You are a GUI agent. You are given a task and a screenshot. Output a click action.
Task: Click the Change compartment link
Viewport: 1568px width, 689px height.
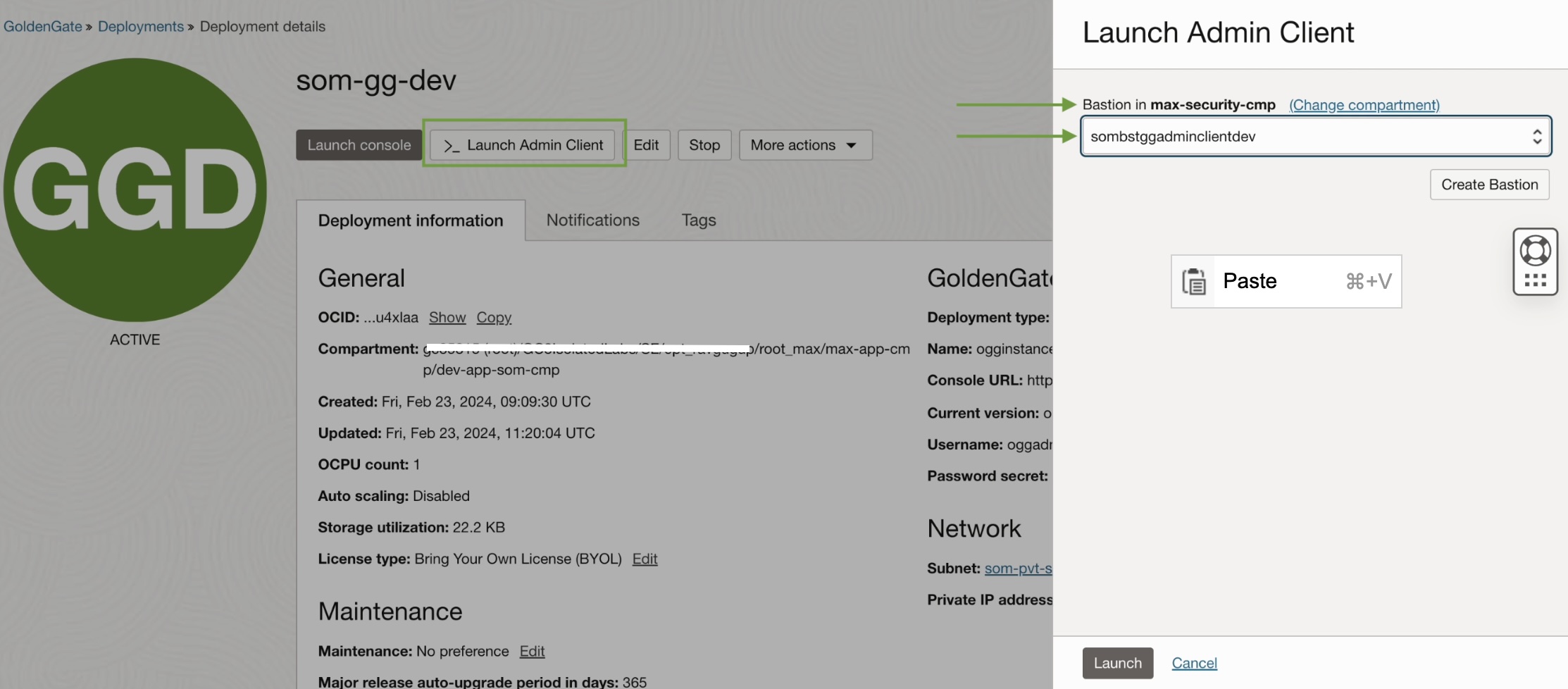pos(1364,105)
